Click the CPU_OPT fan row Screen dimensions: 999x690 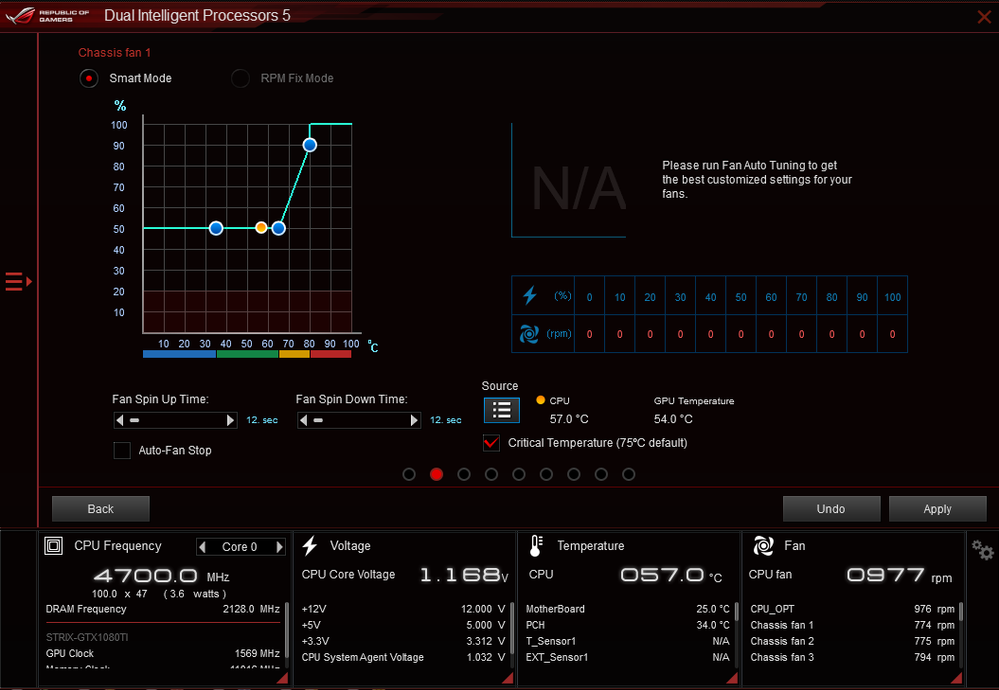coord(852,609)
